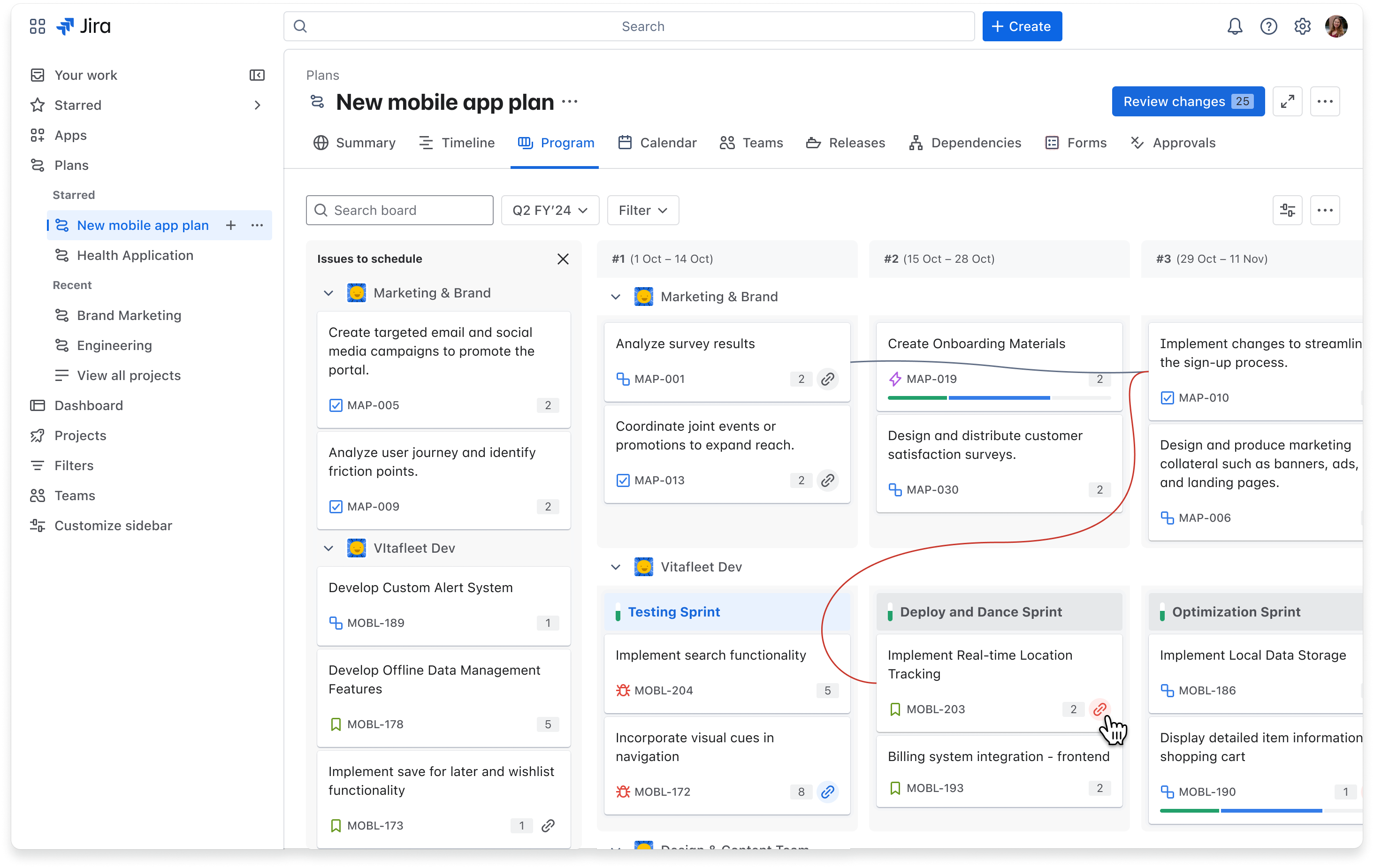The width and height of the screenshot is (1374, 868).
Task: Collapse the Vitafleet Dev row on the board
Action: click(616, 567)
